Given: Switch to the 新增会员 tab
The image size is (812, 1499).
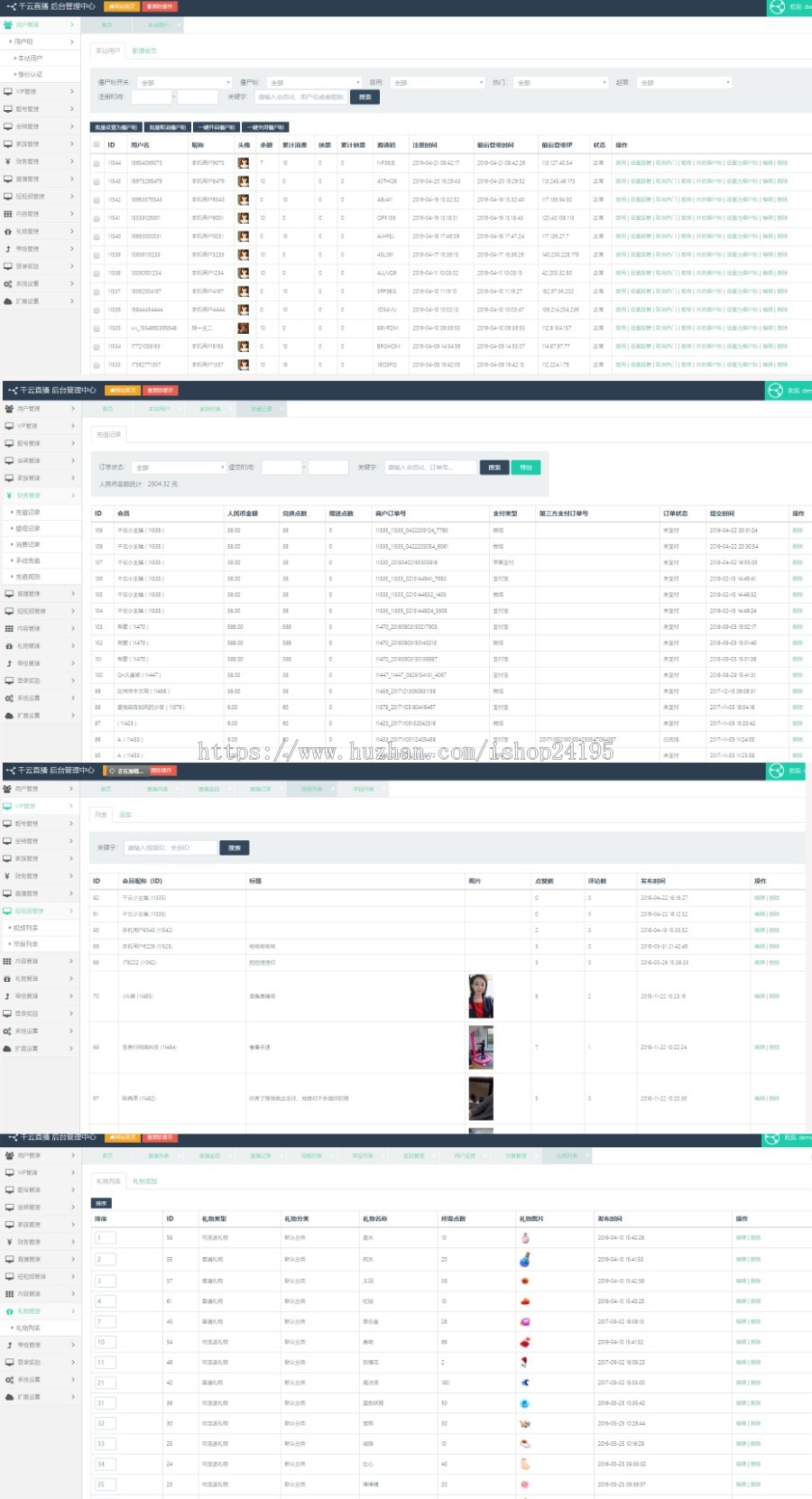Looking at the screenshot, I should coord(144,51).
